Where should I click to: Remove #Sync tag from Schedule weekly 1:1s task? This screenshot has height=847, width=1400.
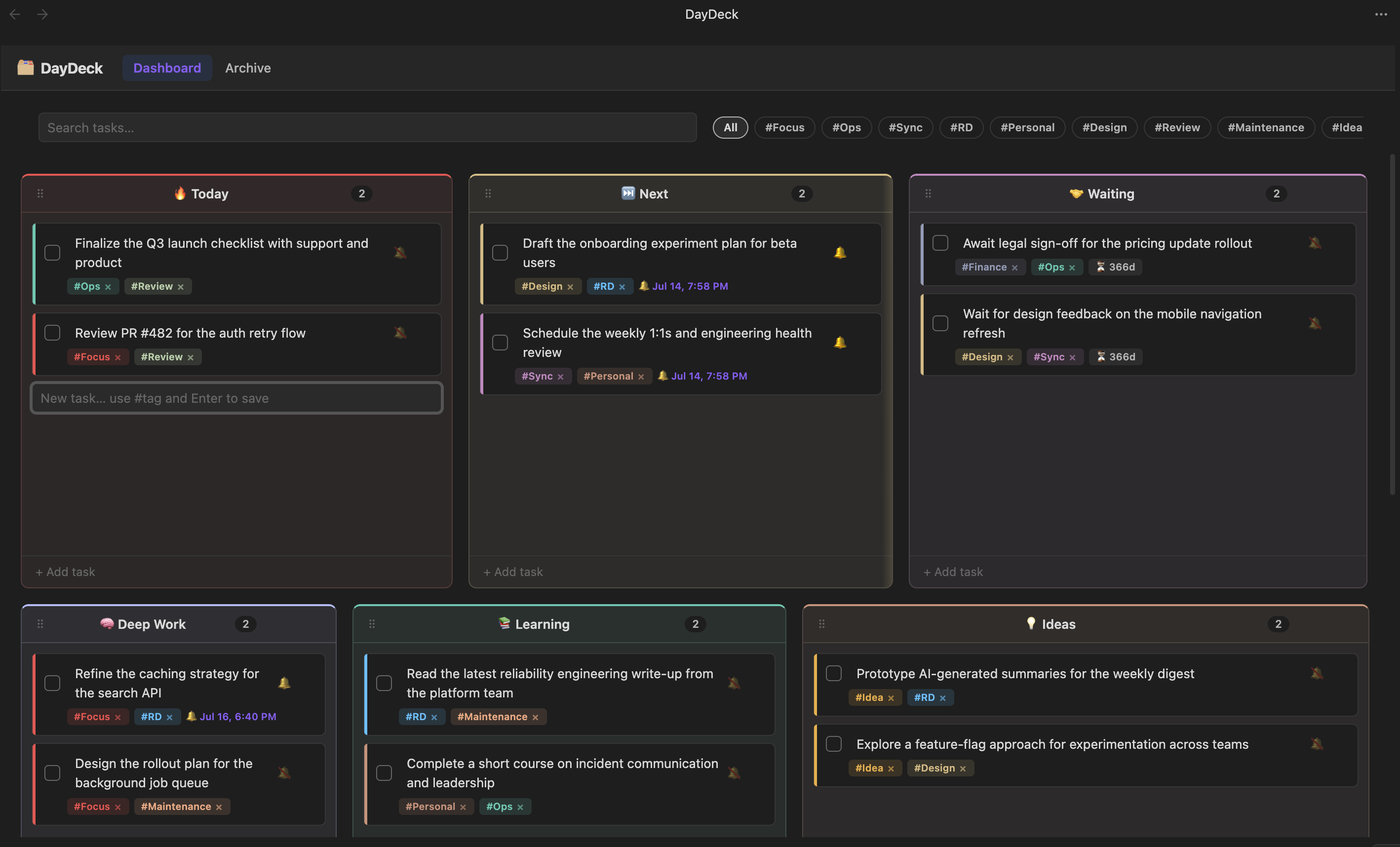[560, 377]
